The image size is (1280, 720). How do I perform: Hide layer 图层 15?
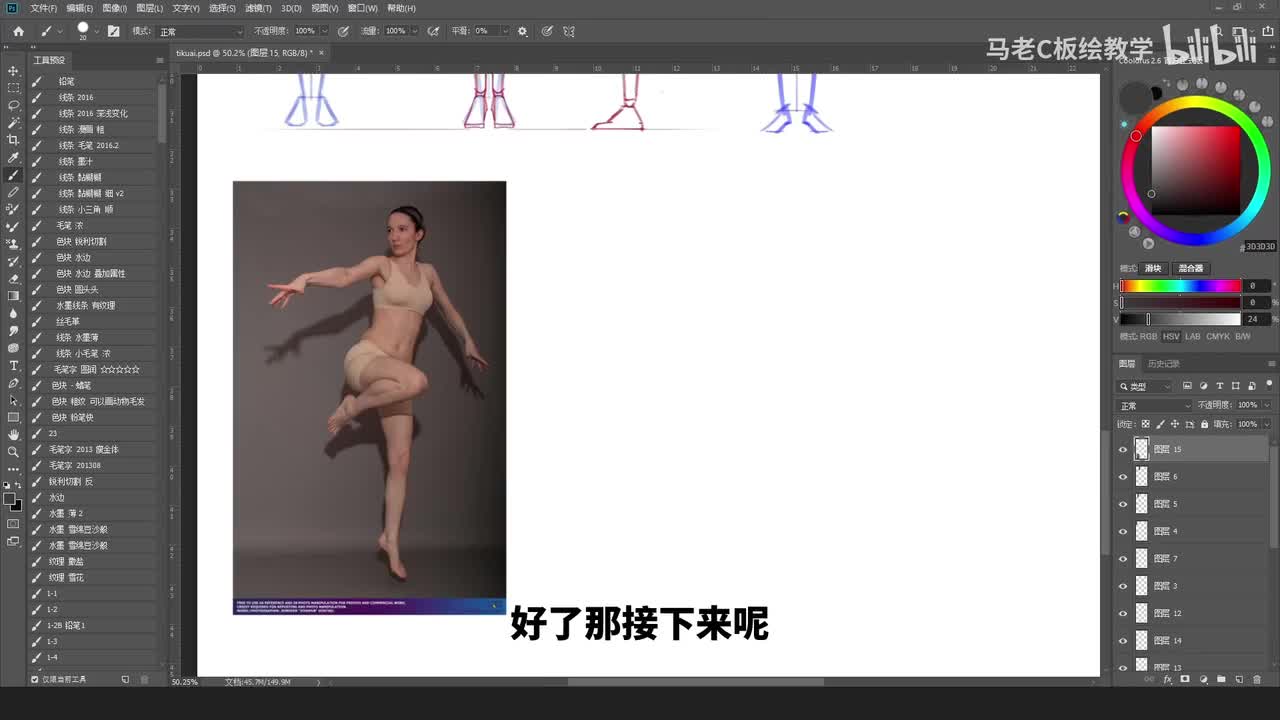coord(1122,450)
